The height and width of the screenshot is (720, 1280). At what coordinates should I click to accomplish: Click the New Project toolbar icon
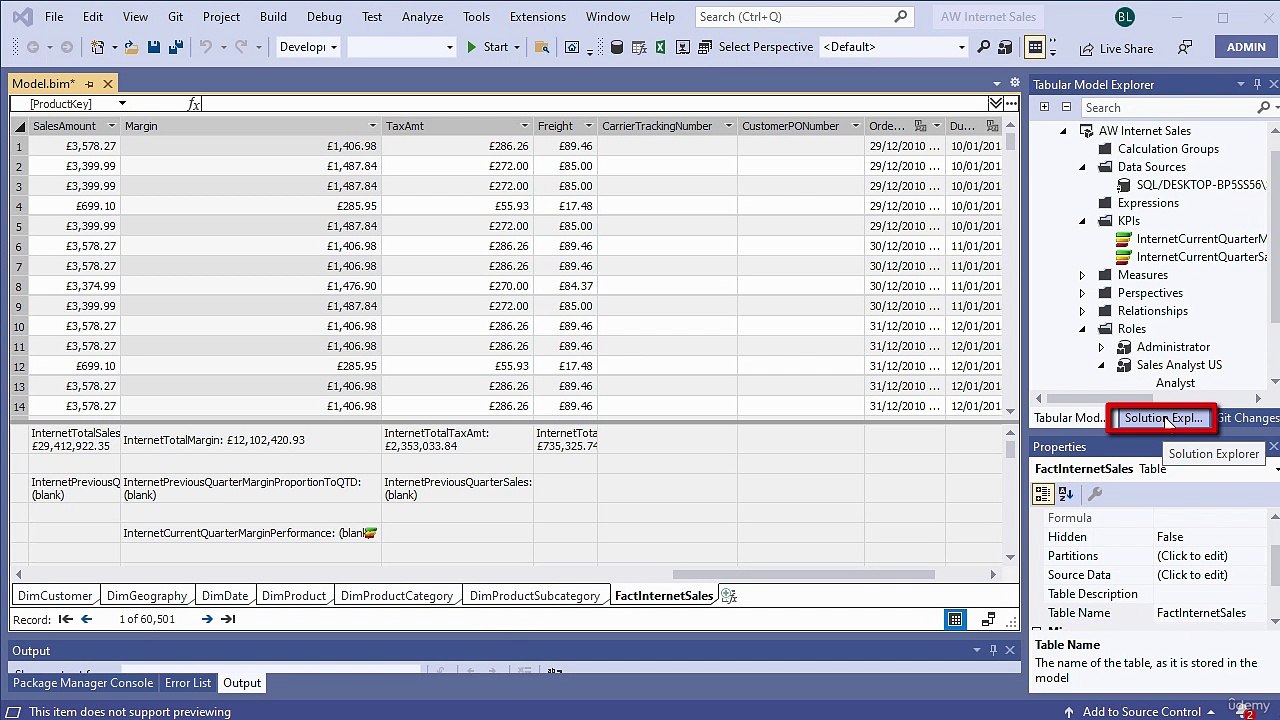click(98, 47)
